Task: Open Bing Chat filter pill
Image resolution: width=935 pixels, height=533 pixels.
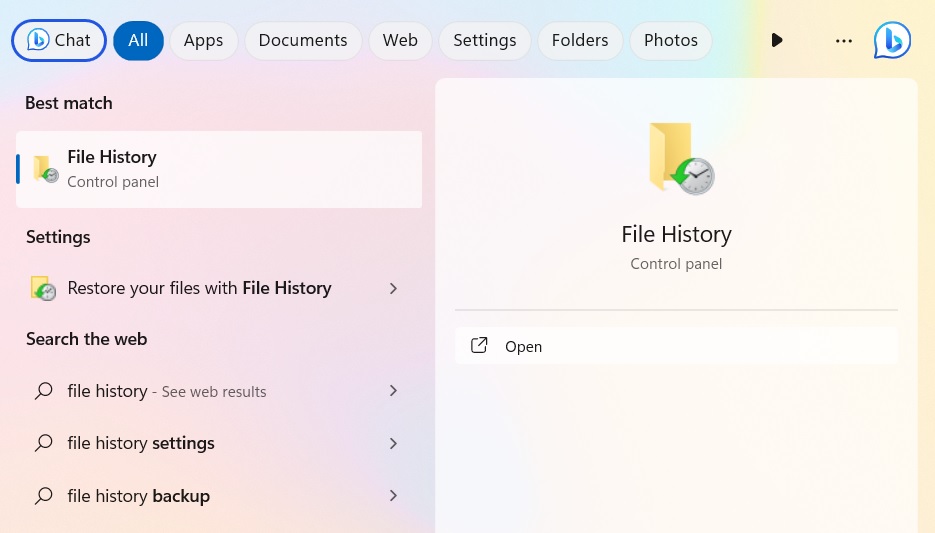Action: coord(58,41)
